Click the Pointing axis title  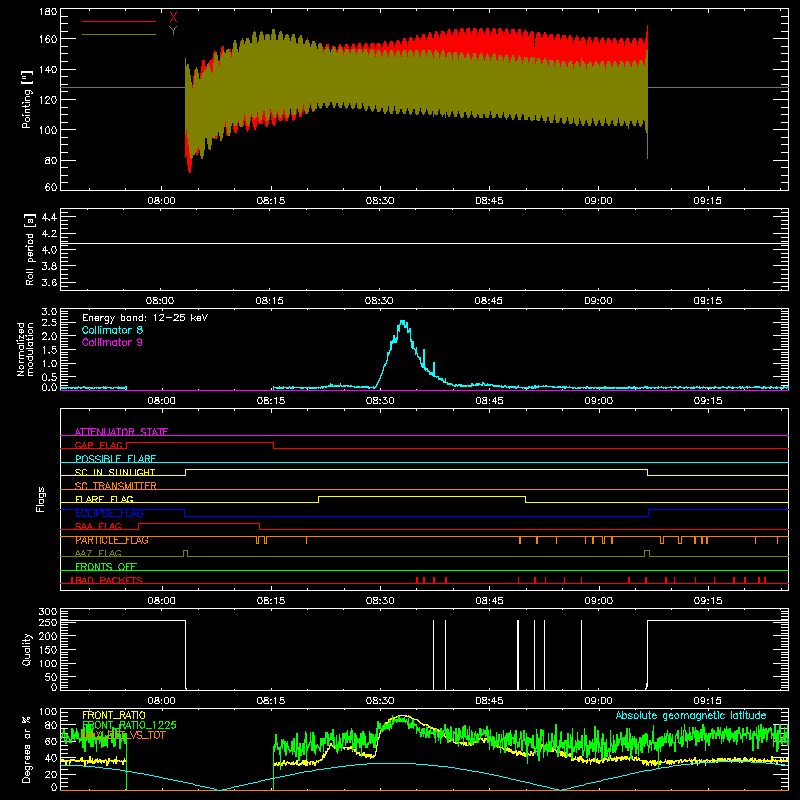[27, 99]
